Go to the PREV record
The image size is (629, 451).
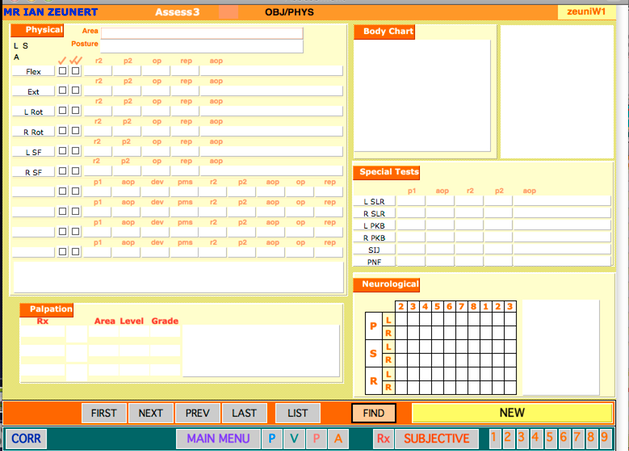click(197, 413)
